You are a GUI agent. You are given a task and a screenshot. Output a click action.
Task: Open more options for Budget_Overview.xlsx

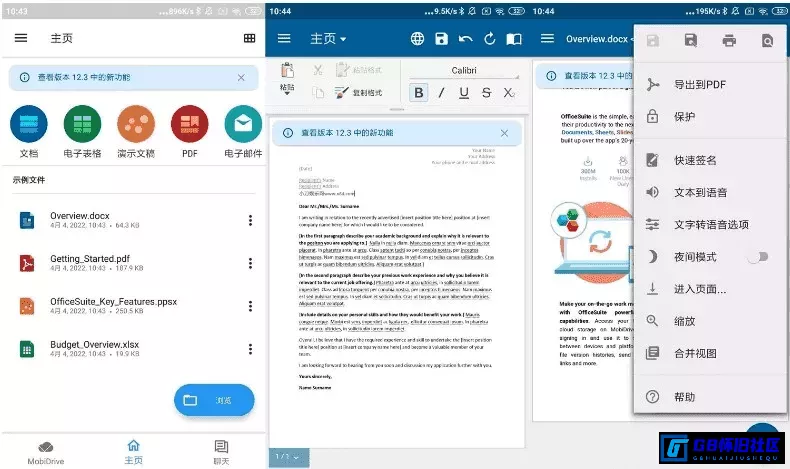pyautogui.click(x=250, y=349)
